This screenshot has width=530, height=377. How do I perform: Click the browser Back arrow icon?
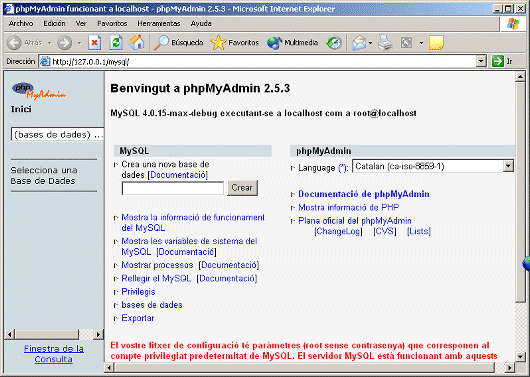(x=14, y=43)
